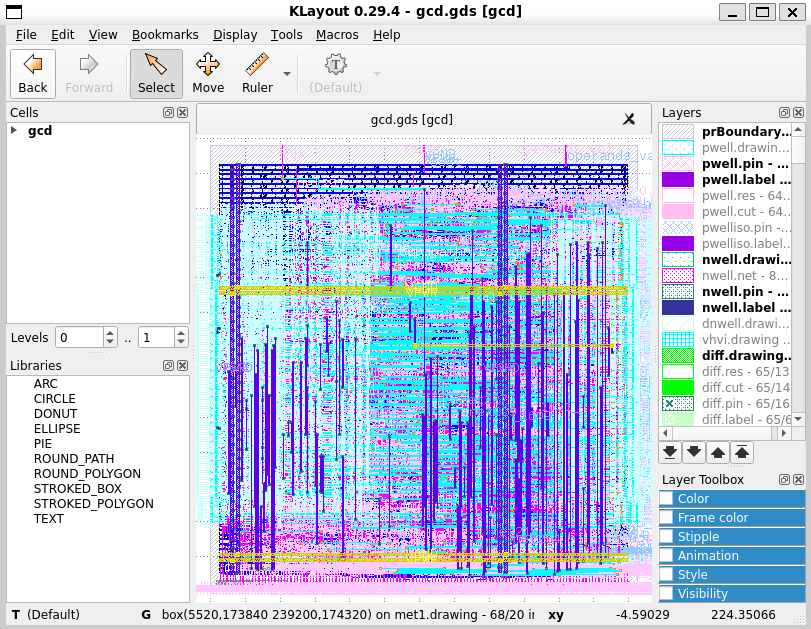Click the Back navigation arrow button
Screen dimensions: 811x629
(x=33, y=74)
